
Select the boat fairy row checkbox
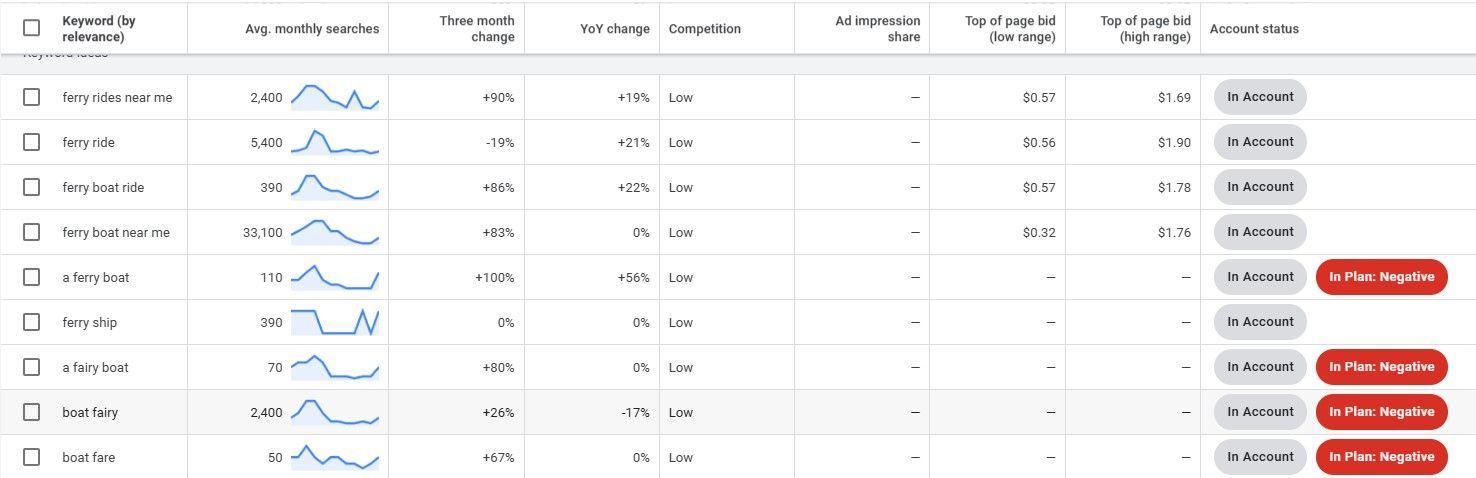[31, 412]
